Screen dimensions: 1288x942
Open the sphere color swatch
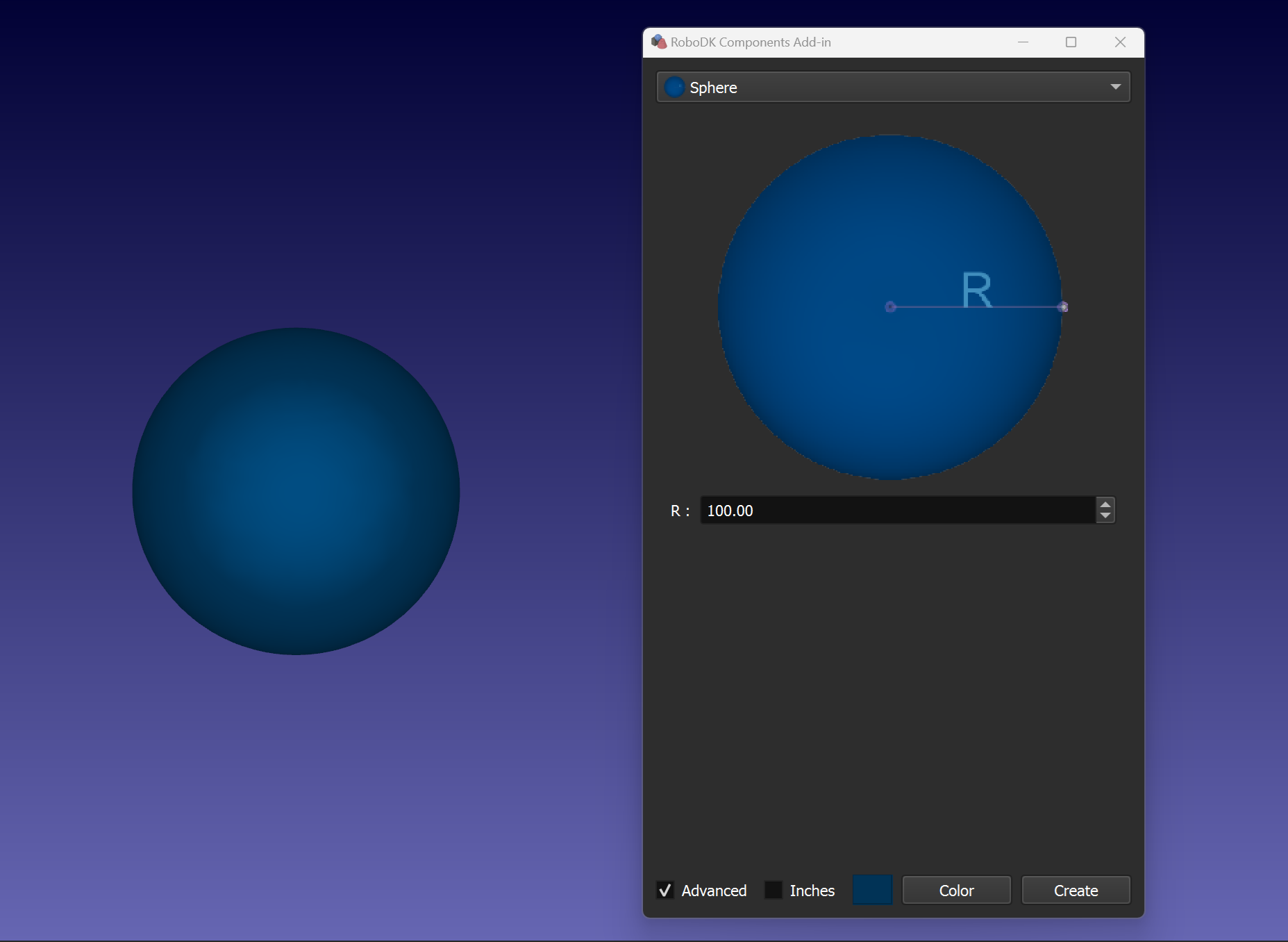872,890
